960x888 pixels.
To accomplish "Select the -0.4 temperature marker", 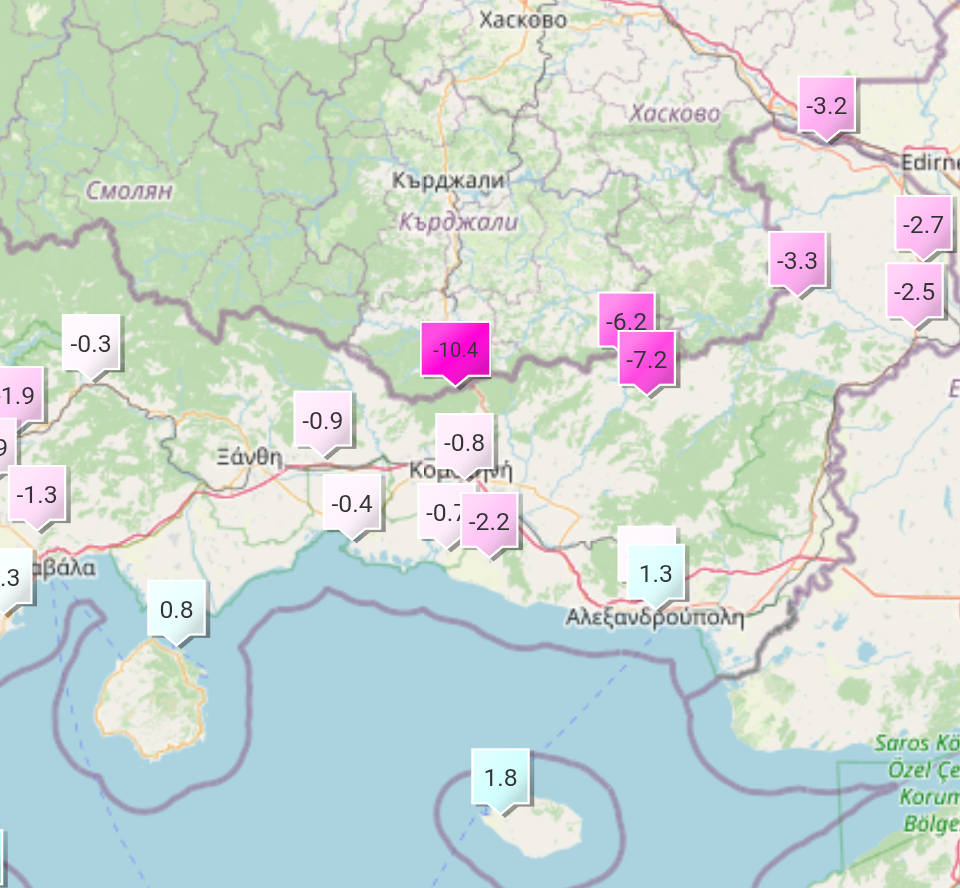I will (352, 503).
